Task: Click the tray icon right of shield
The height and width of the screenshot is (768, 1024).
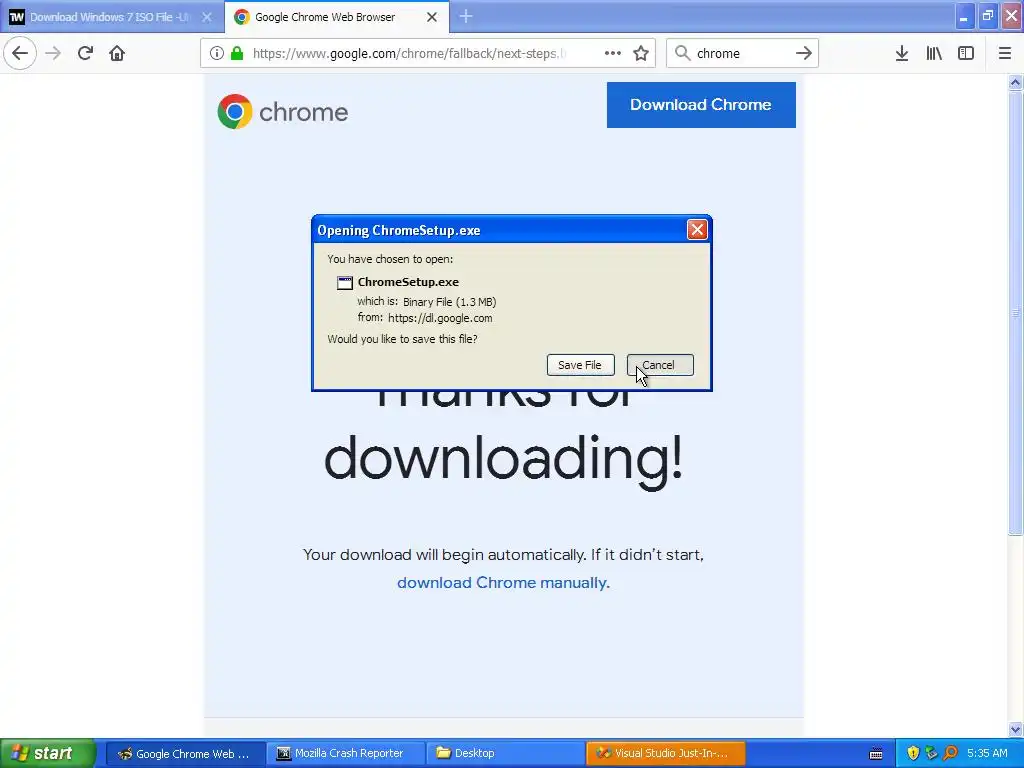Action: (x=931, y=753)
